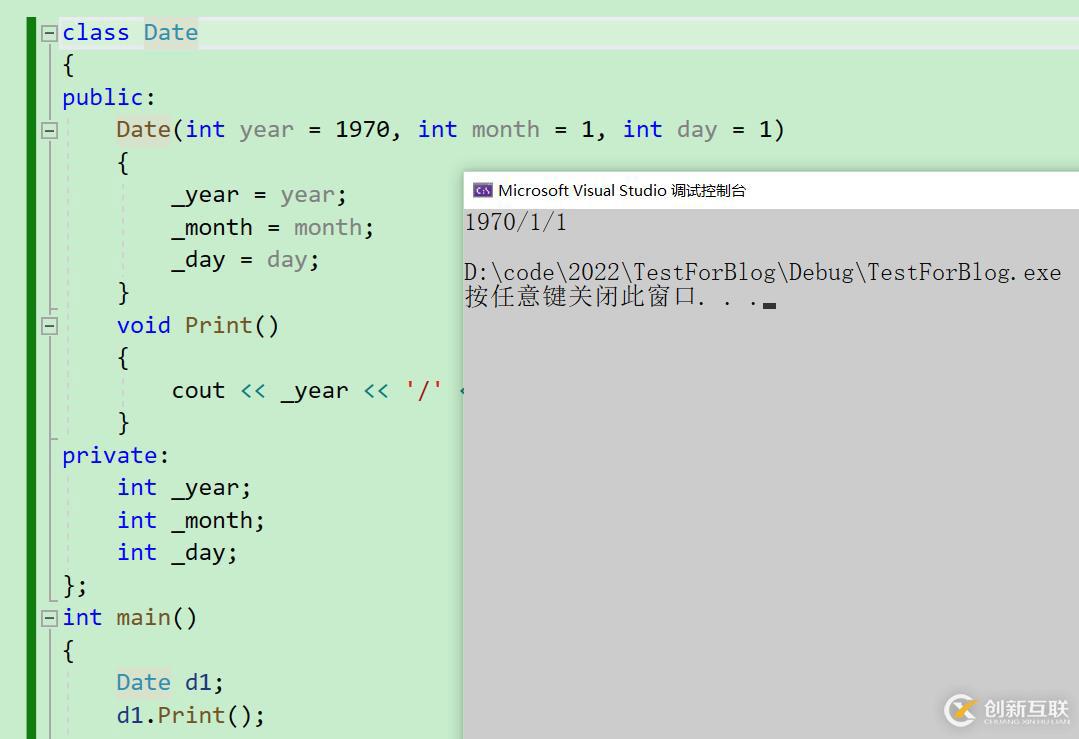
Task: Click the void Print() declaration
Action: coord(197,325)
